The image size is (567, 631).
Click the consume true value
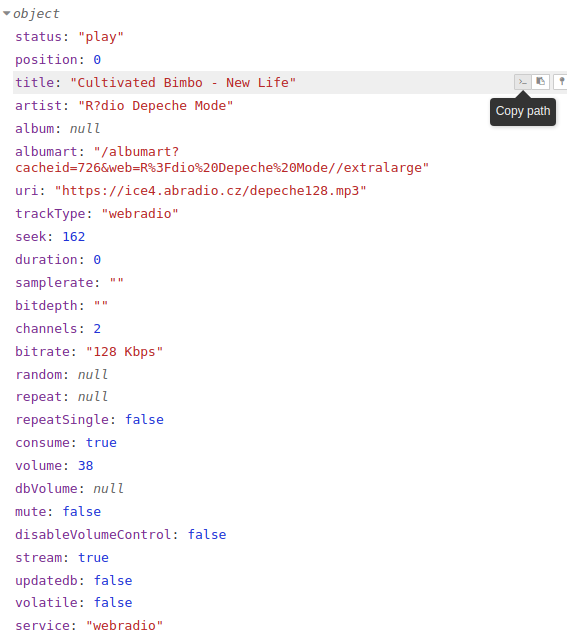click(x=101, y=442)
